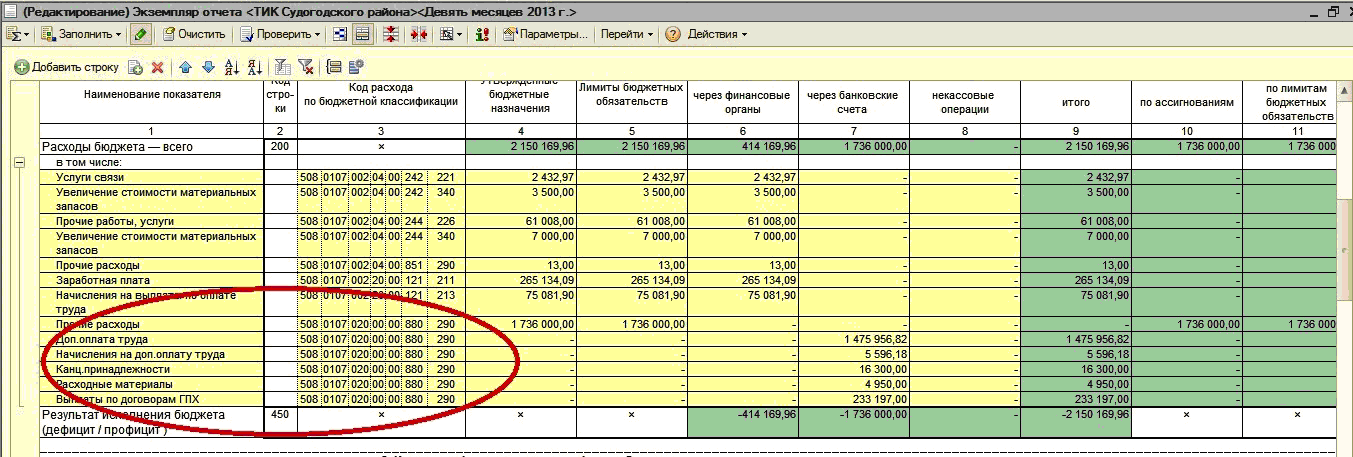Click the 4 950,00 value in итого column
This screenshot has width=1353, height=457.
pos(1075,384)
